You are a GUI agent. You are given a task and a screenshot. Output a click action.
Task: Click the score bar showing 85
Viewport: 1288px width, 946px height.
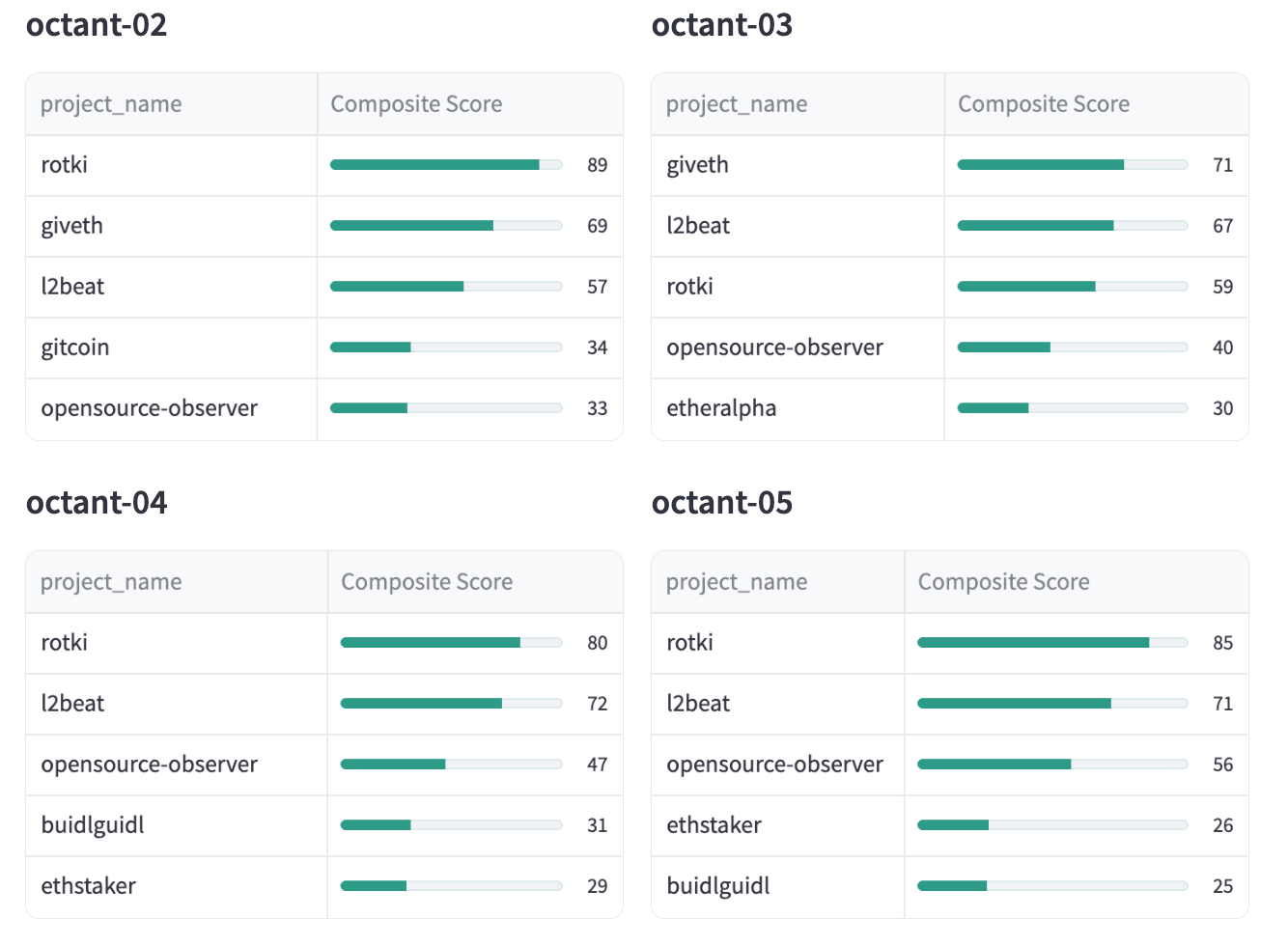[1051, 643]
